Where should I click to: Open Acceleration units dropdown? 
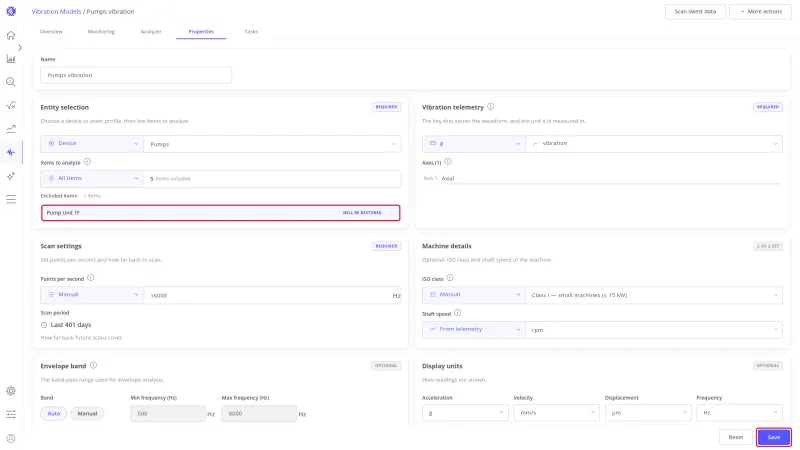pyautogui.click(x=465, y=413)
